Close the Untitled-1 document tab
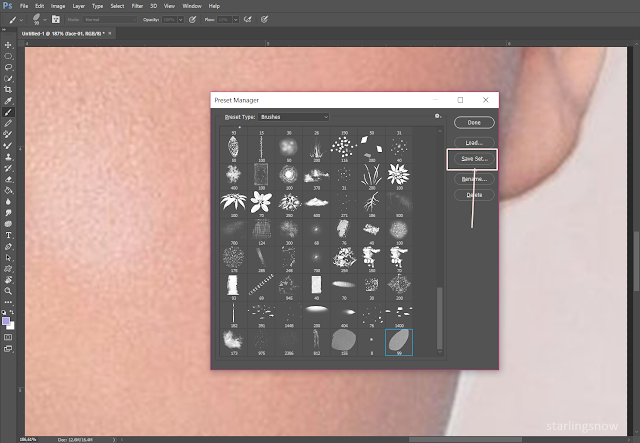640x443 pixels. [109, 33]
